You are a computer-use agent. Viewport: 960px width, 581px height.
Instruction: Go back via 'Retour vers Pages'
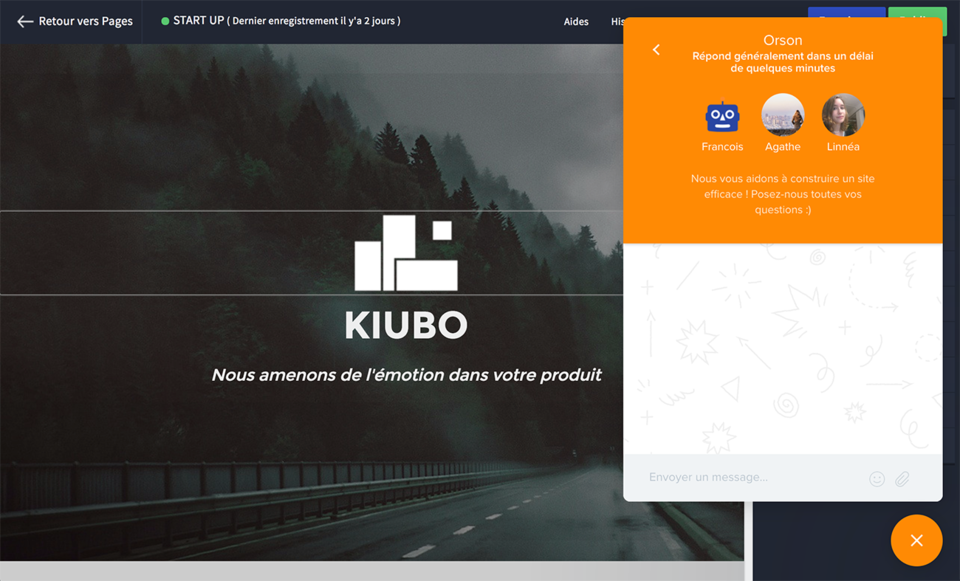[75, 21]
